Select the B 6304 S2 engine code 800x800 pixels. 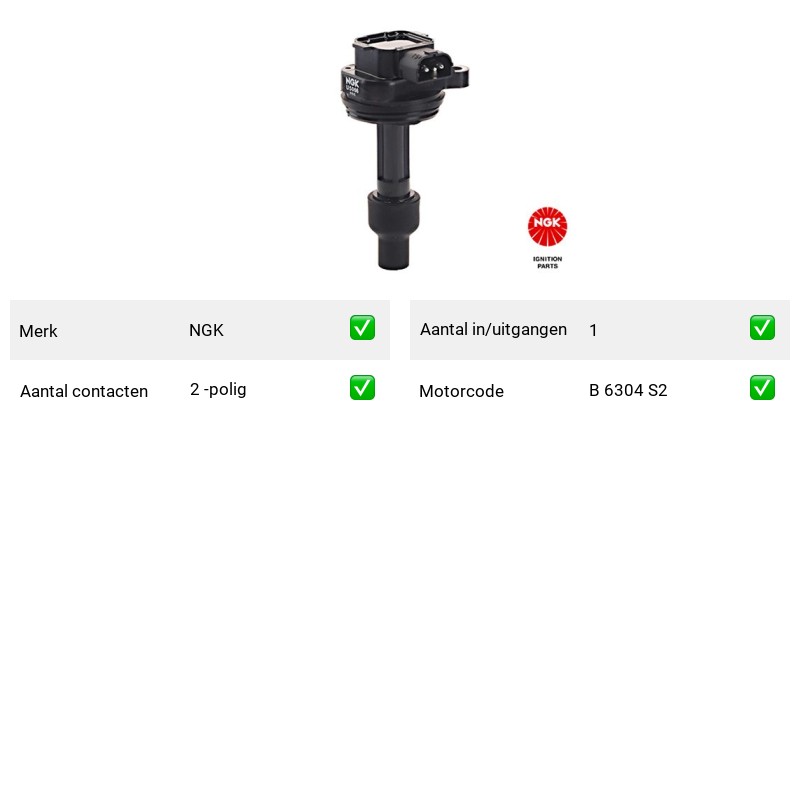pyautogui.click(x=628, y=390)
